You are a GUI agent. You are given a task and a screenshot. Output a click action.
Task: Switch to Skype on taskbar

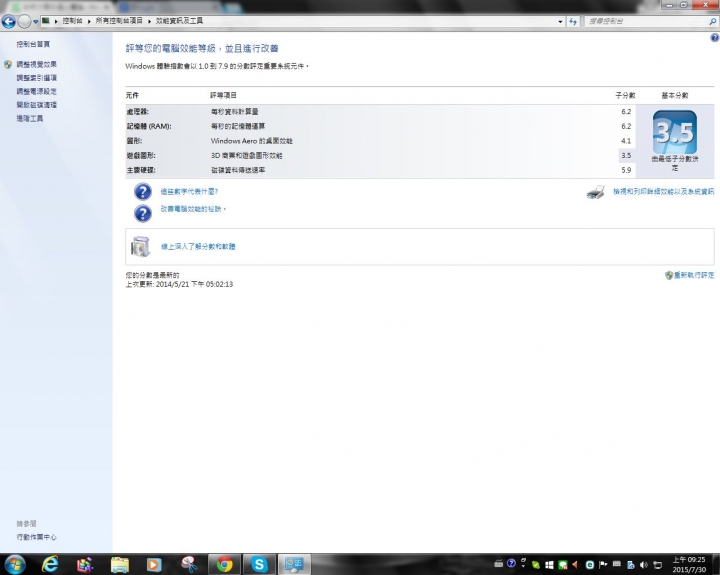tap(259, 564)
